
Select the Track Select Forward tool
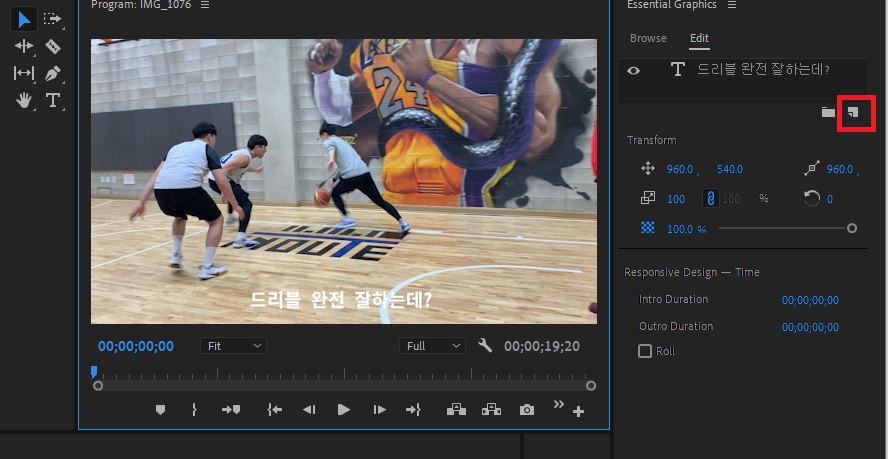pyautogui.click(x=53, y=19)
